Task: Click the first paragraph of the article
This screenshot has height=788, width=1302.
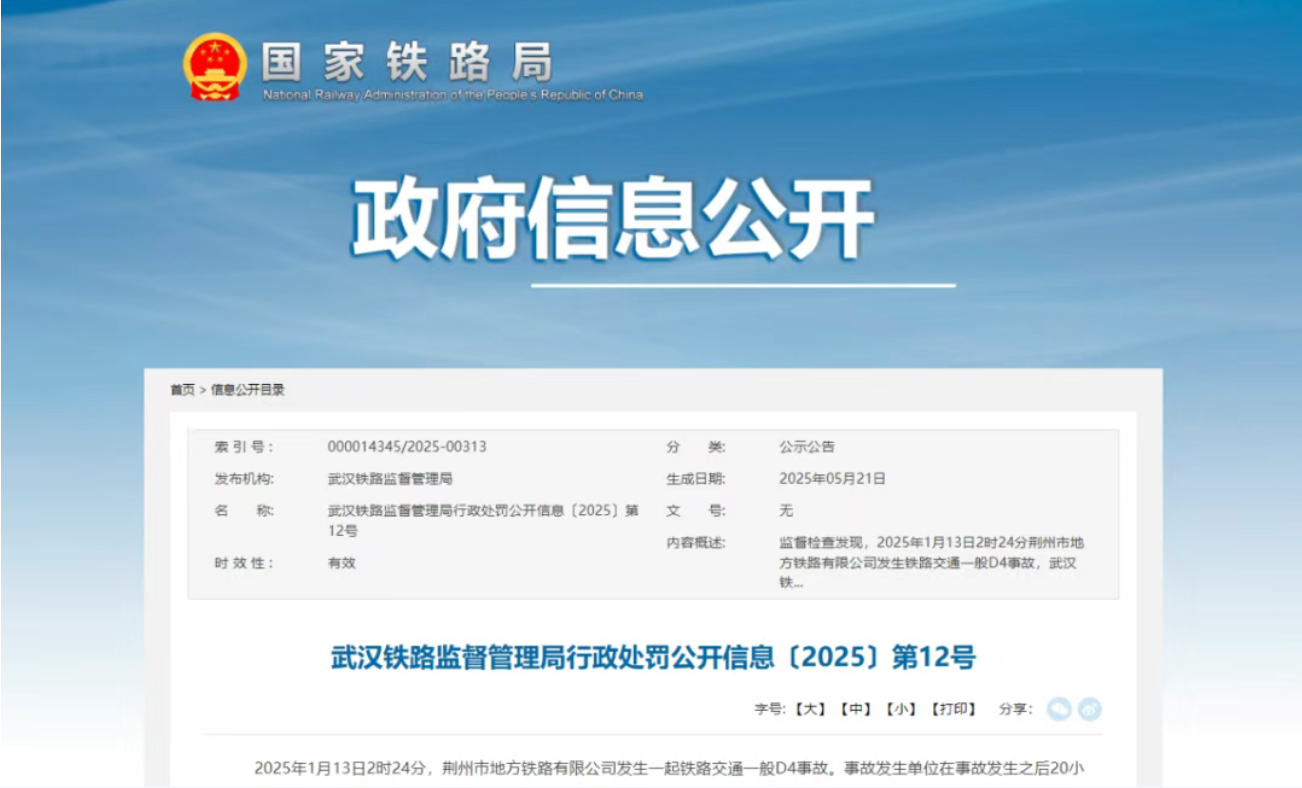Action: tap(669, 769)
